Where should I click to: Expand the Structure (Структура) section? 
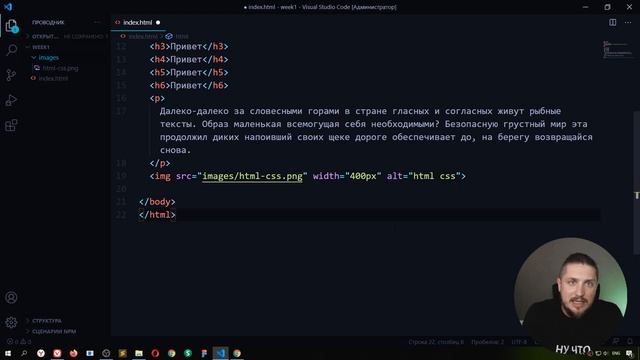47,321
